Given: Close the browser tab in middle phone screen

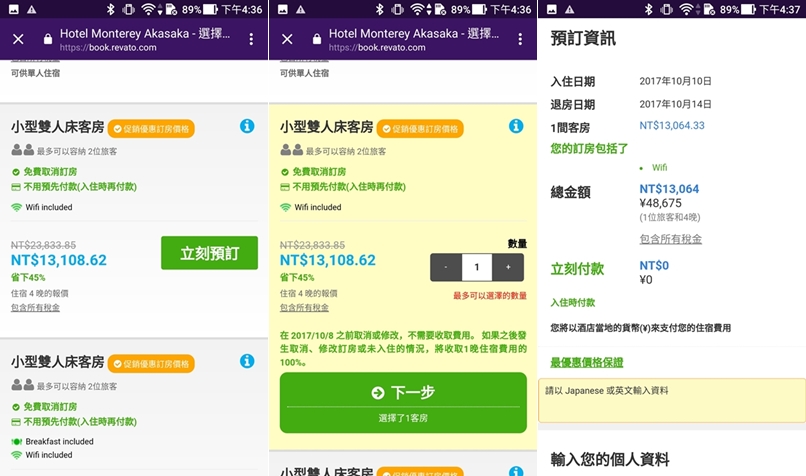Looking at the screenshot, I should (287, 39).
